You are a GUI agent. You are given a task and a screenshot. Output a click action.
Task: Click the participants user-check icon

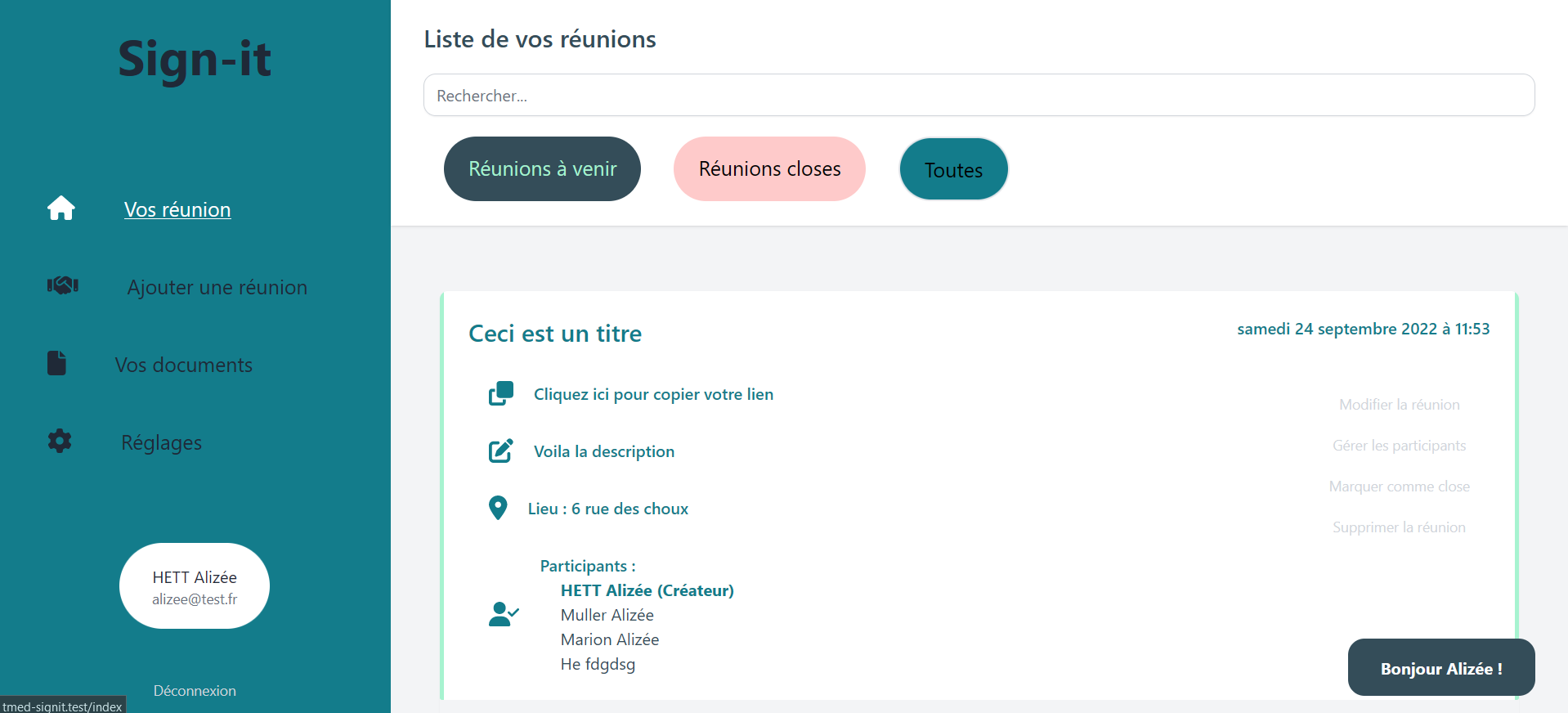tap(504, 614)
